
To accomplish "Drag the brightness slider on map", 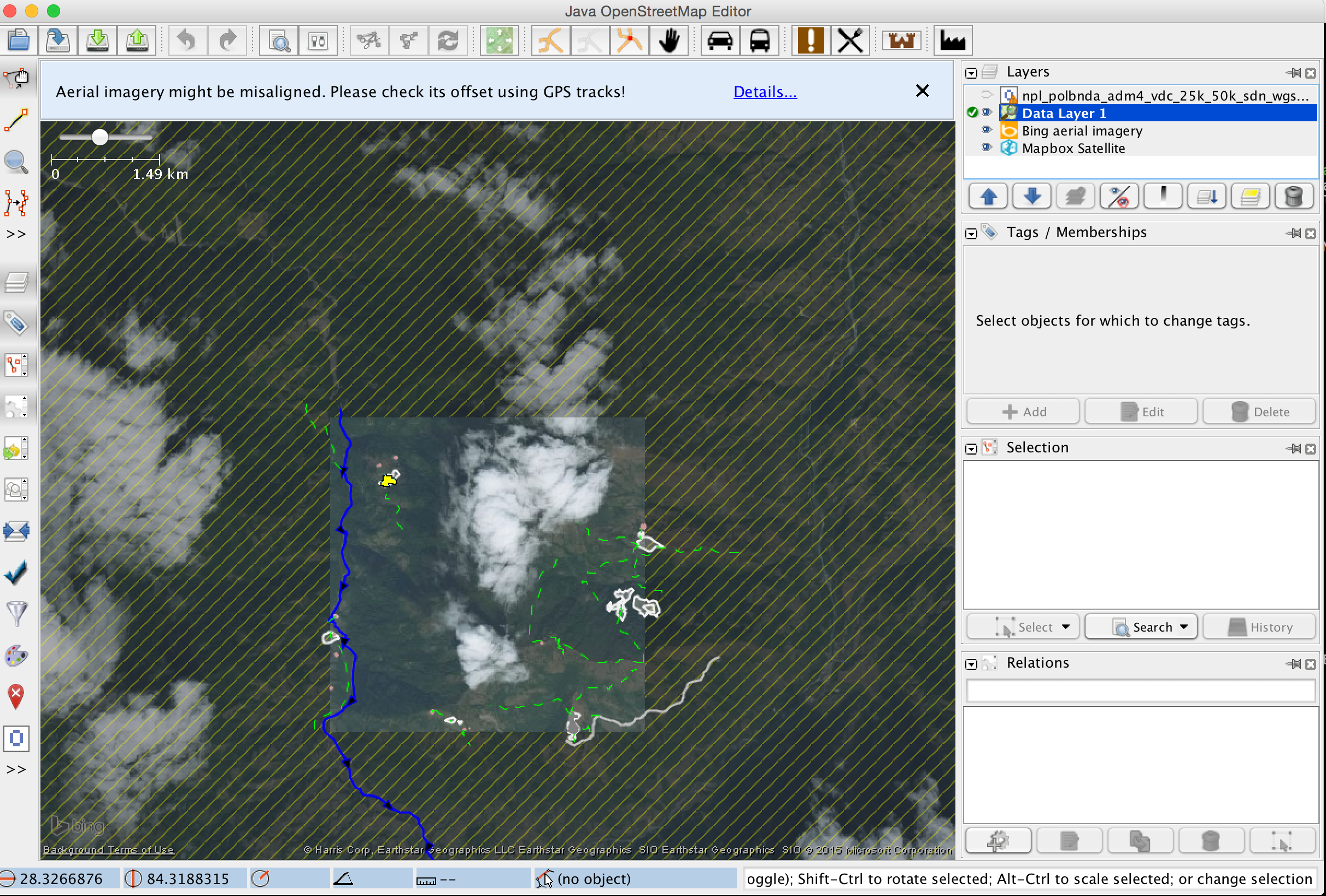I will (101, 138).
